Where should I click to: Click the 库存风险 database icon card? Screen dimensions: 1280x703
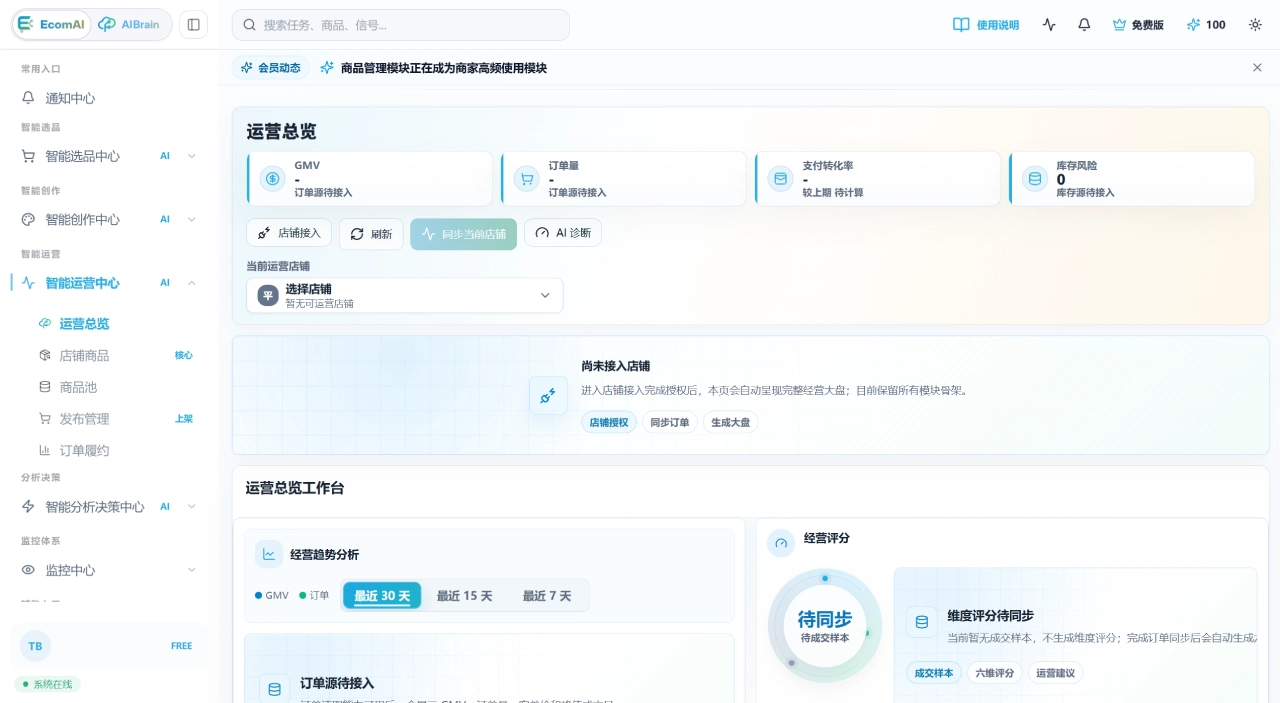click(1034, 179)
